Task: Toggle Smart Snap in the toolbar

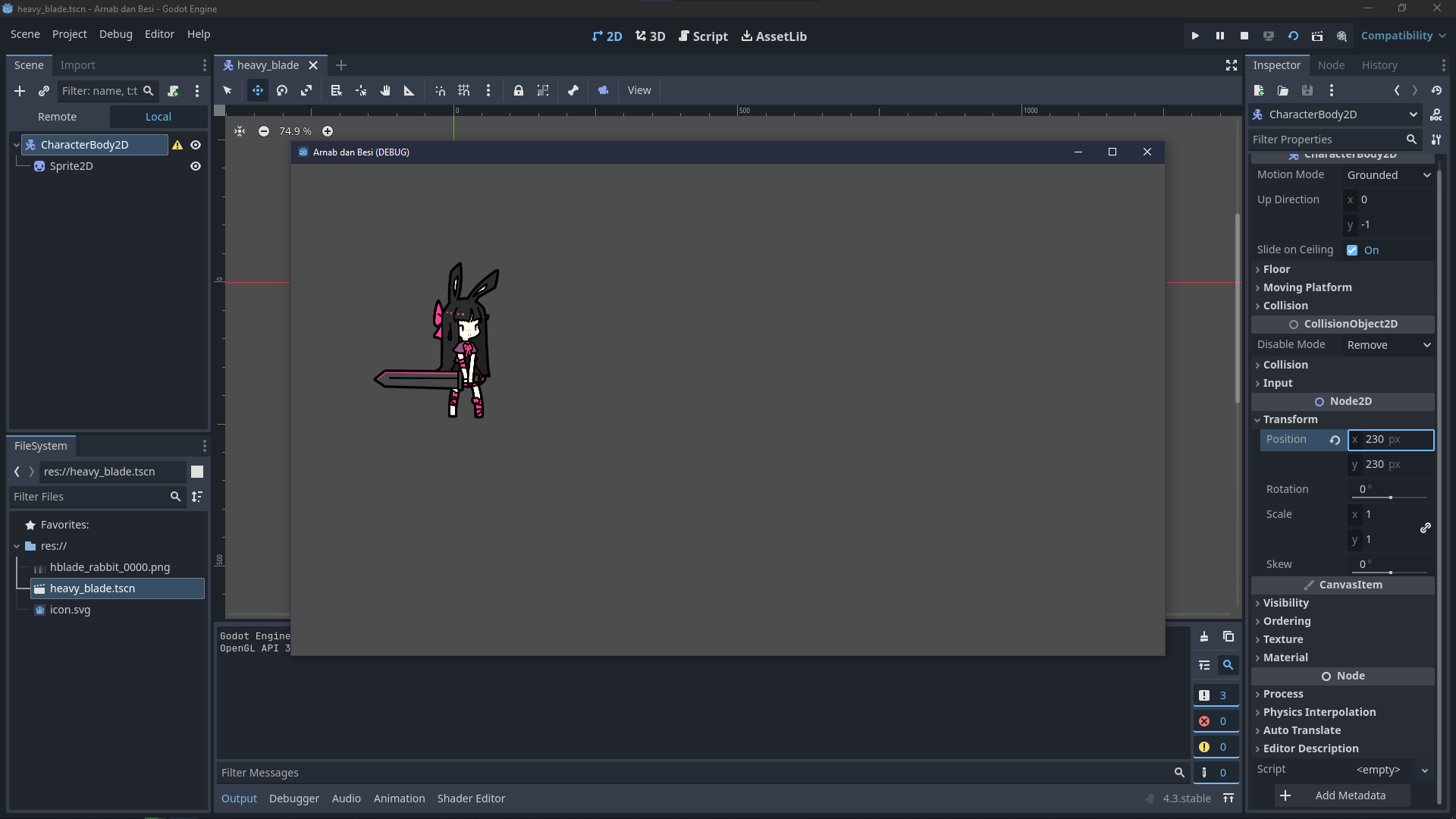Action: click(440, 90)
